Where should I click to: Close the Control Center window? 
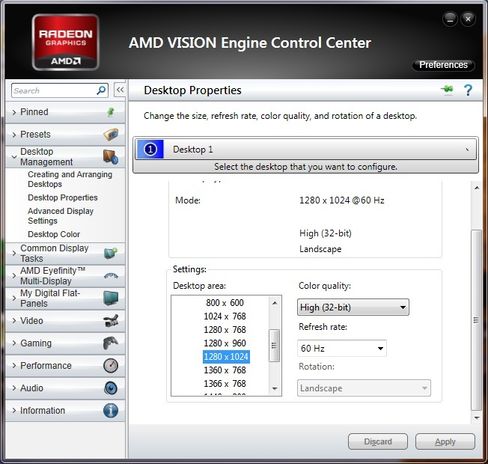pos(468,19)
